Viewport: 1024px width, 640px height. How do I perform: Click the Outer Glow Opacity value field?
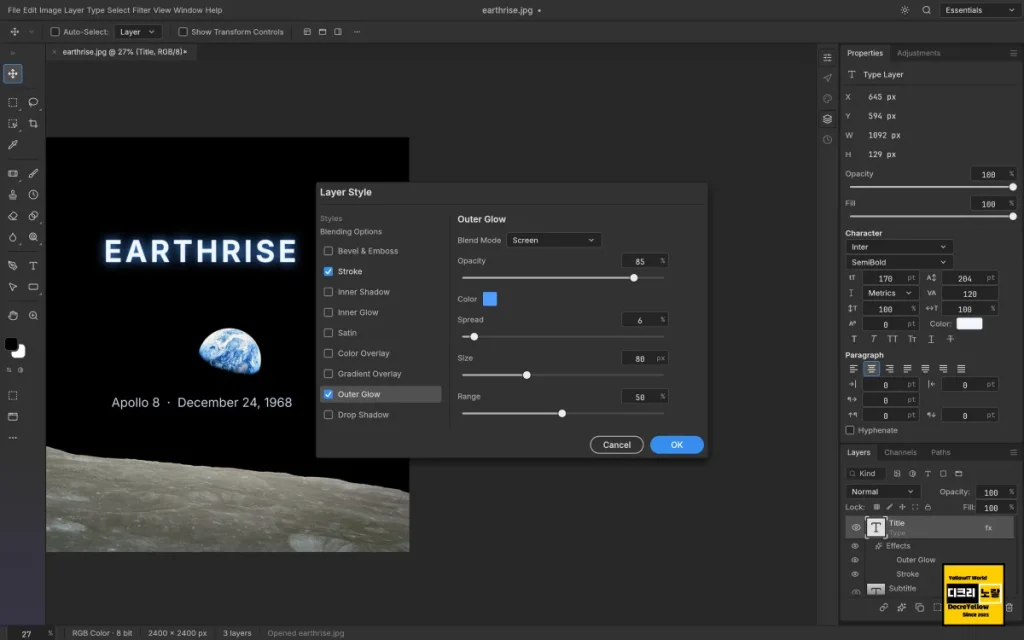tap(644, 261)
